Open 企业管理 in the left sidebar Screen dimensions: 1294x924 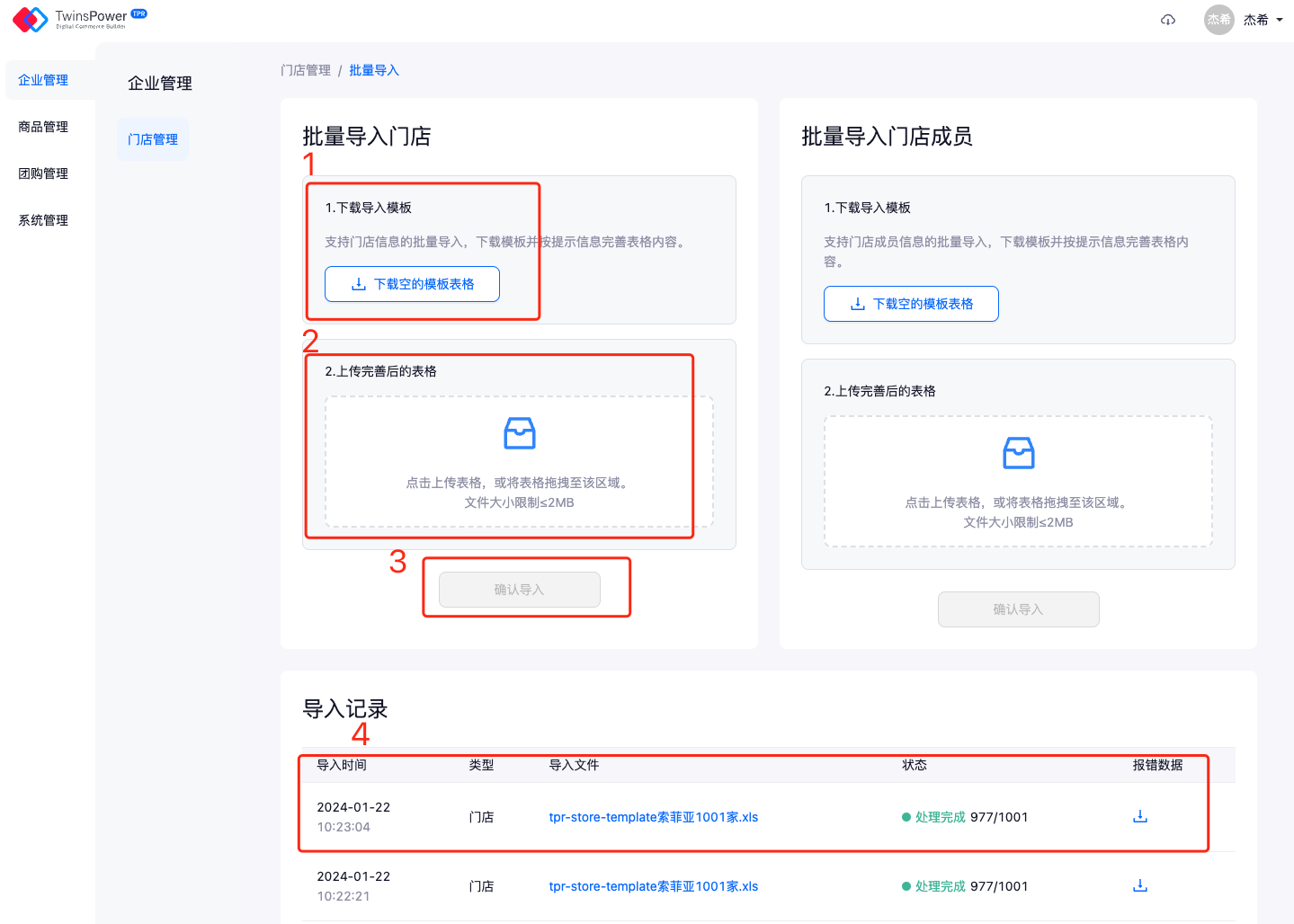click(x=43, y=80)
